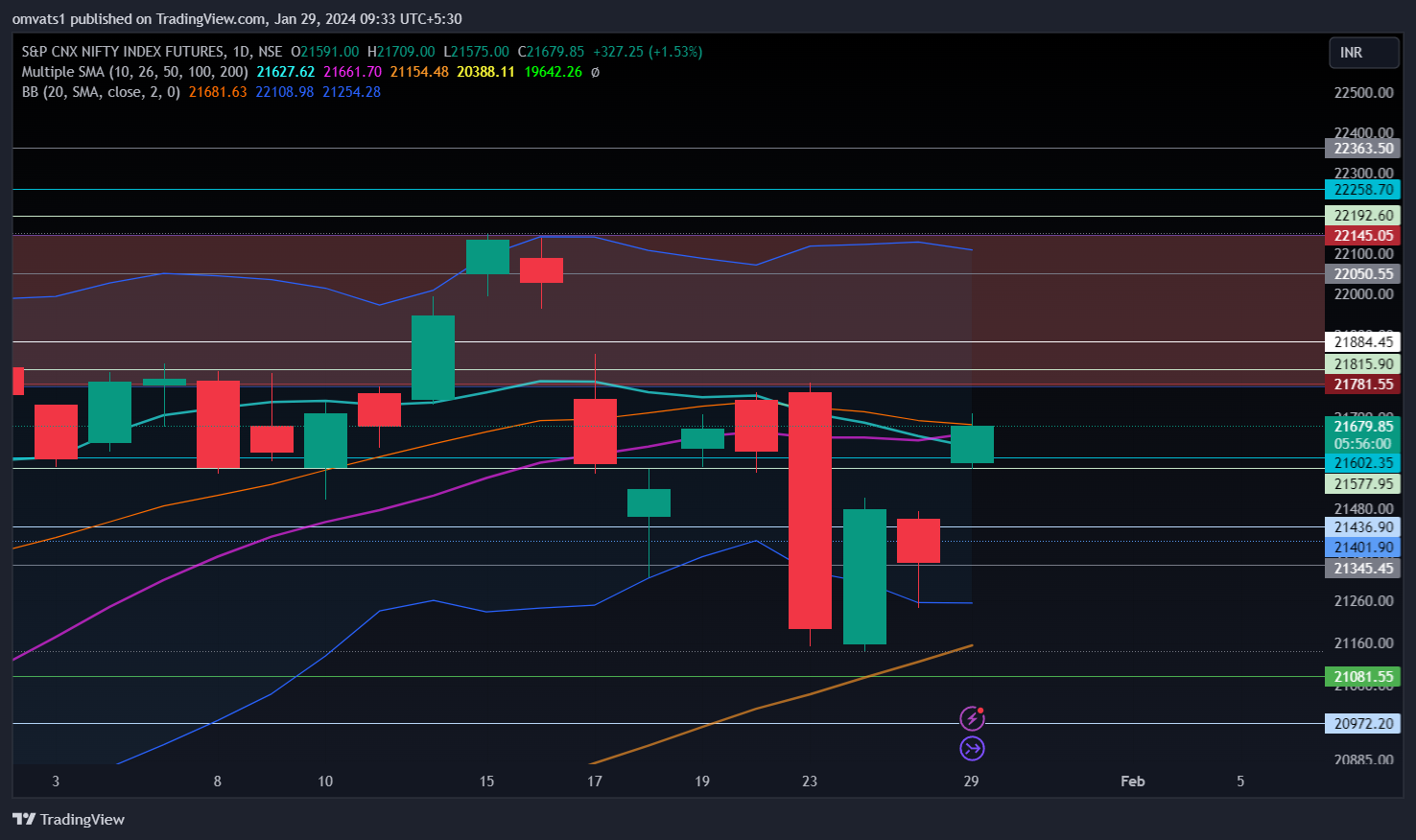Screen dimensions: 1416x840
Task: Click the open value O21591.00
Action: [324, 52]
